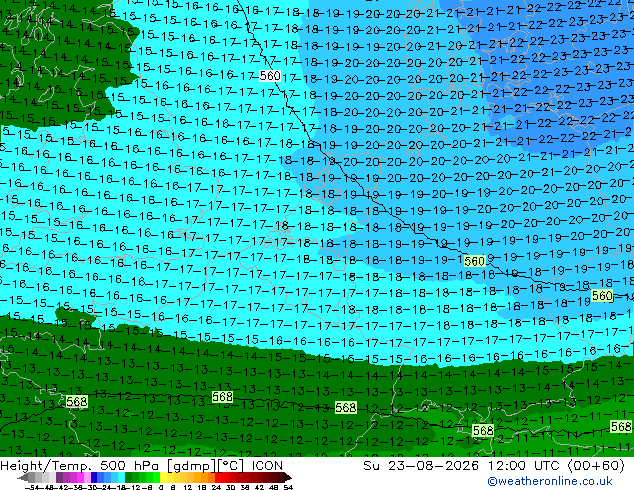This screenshot has width=634, height=490.
Task: Click the leftmost 568 contour label
Action: pyautogui.click(x=76, y=401)
